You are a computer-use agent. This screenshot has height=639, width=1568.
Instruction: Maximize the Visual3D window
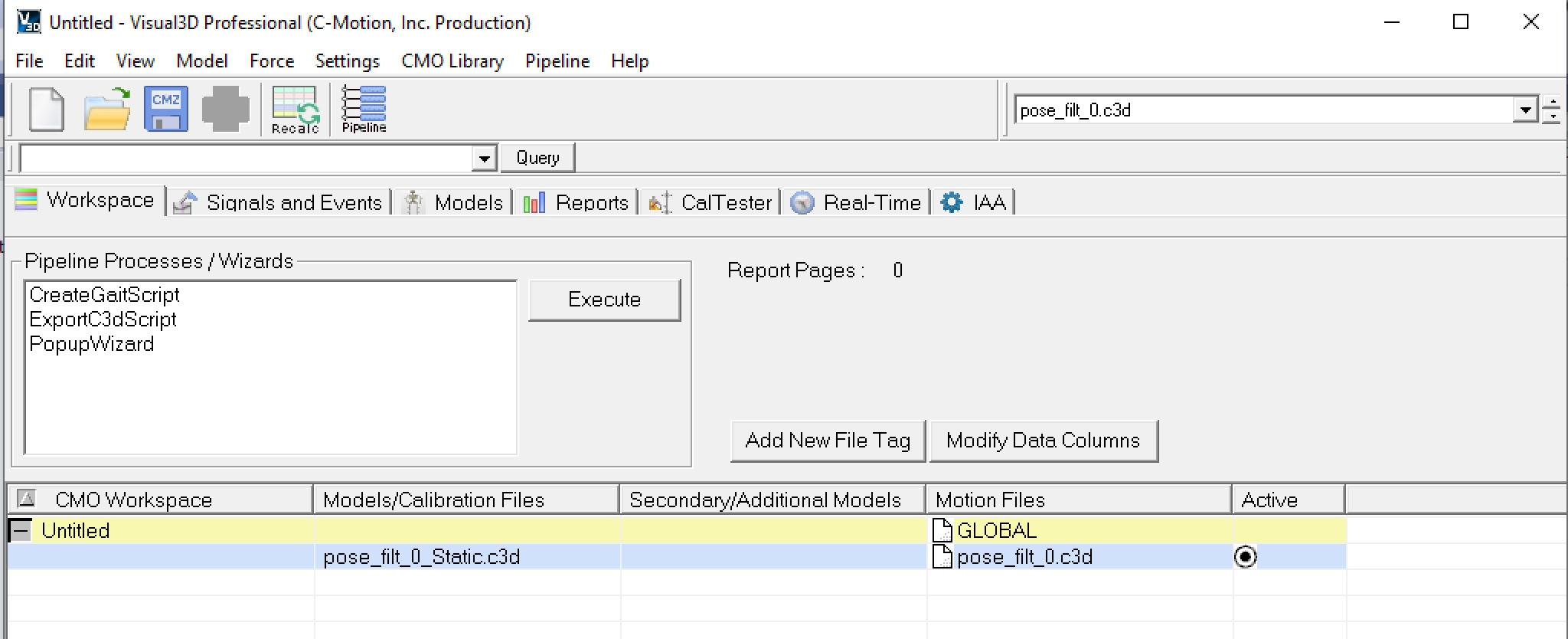pos(1461,22)
